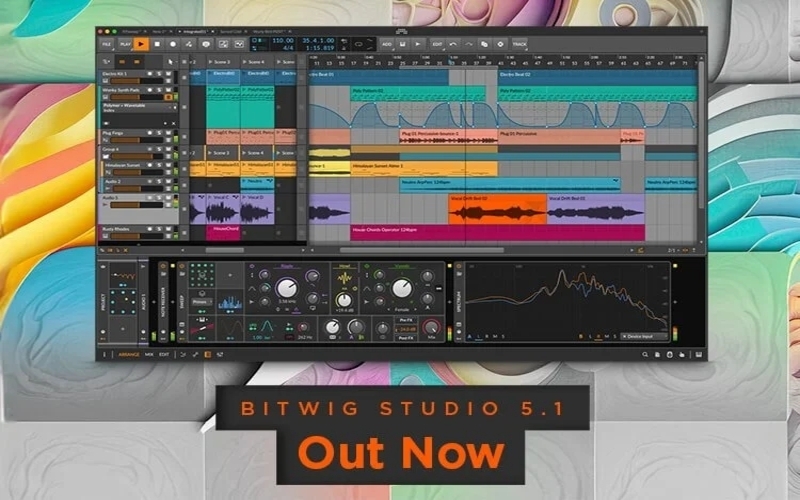Adjust the Rusty Rhodes volume fader
Image resolution: width=800 pixels, height=500 pixels.
click(x=137, y=237)
